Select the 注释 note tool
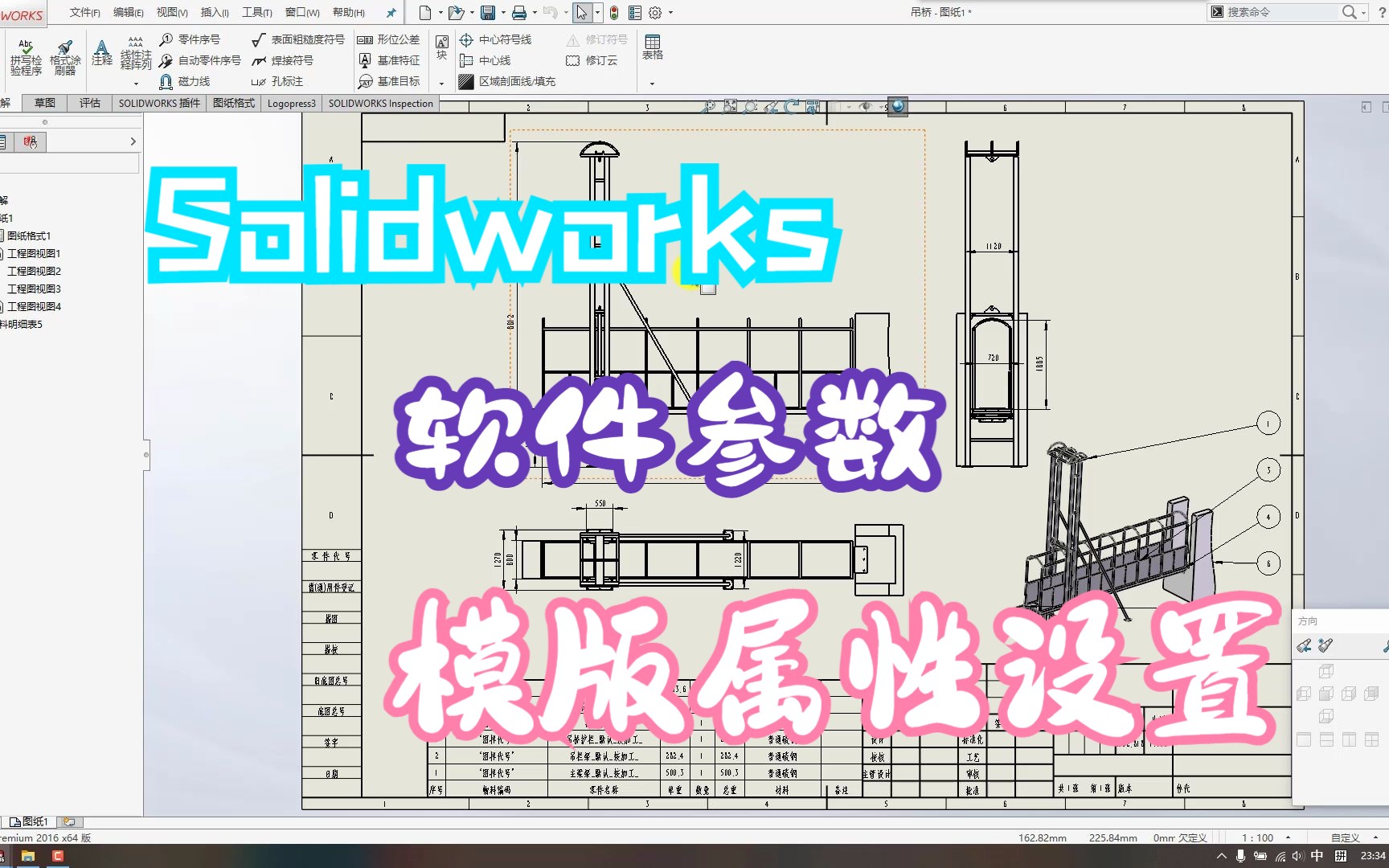Screen dimensions: 1389x868 [102, 53]
